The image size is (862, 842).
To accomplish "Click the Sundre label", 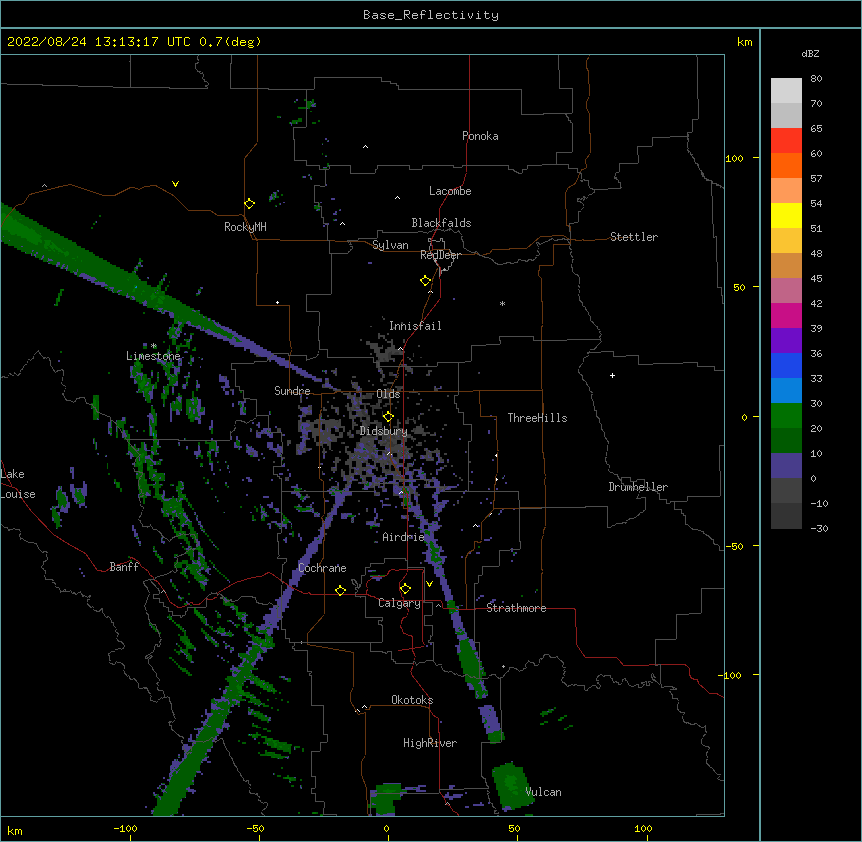I will [292, 391].
